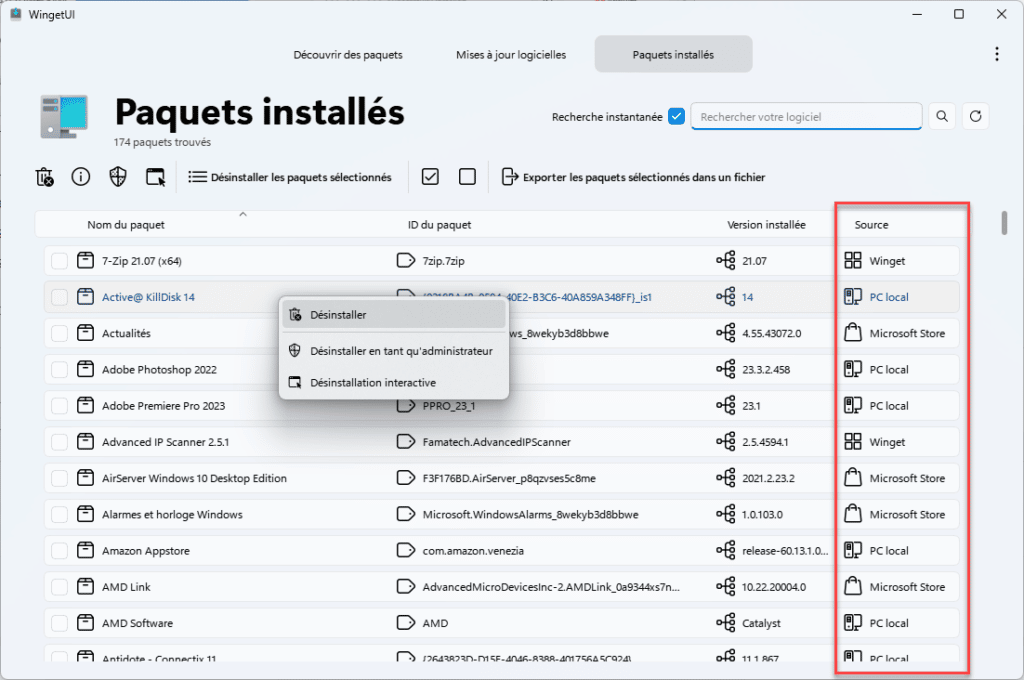Click the version value 10.22.20004.0
Viewport: 1024px width, 680px height.
(774, 587)
